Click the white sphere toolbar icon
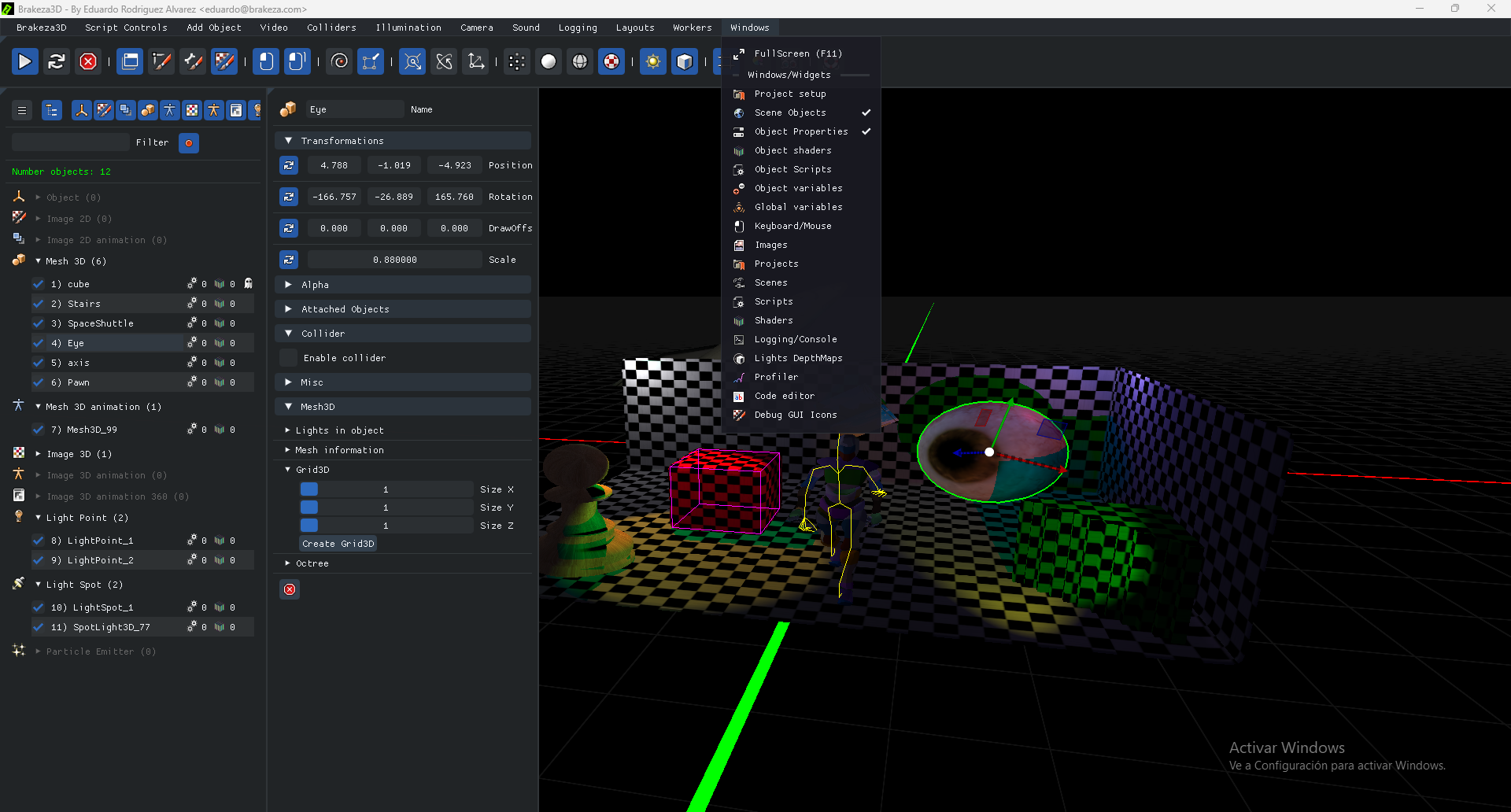The image size is (1511, 812). coord(549,61)
